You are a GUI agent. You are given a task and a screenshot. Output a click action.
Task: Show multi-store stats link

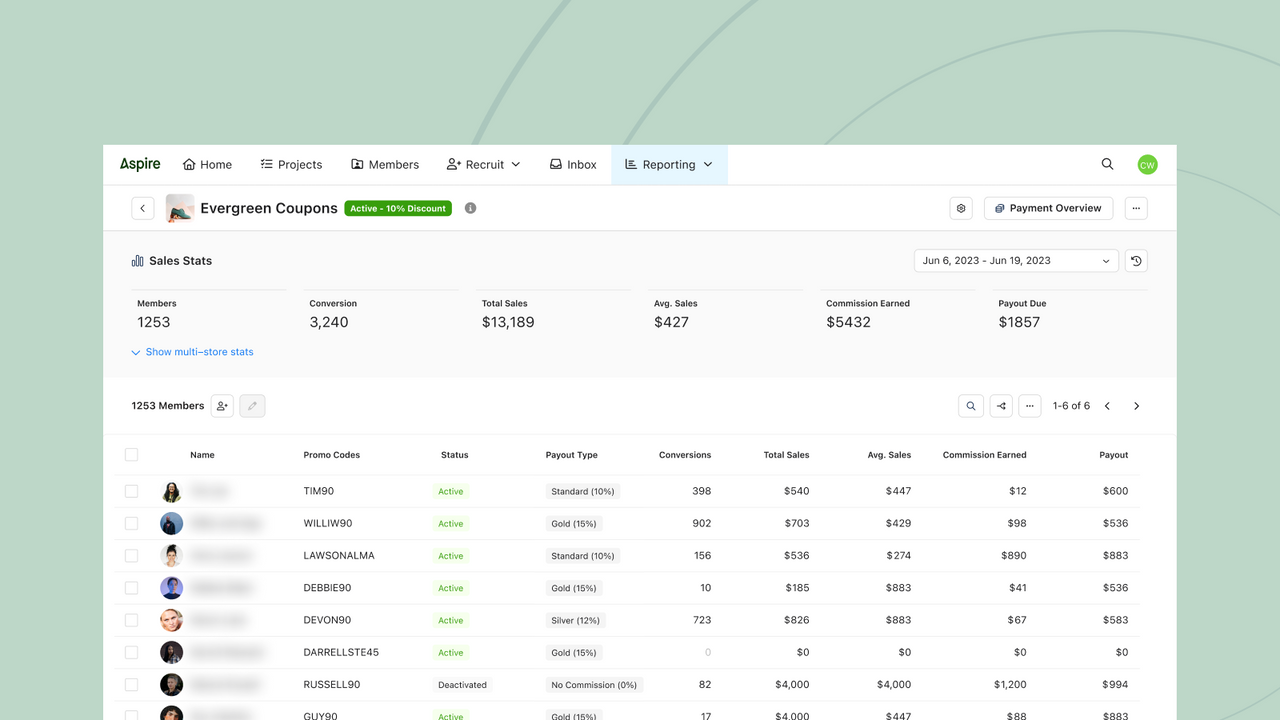[x=192, y=352]
